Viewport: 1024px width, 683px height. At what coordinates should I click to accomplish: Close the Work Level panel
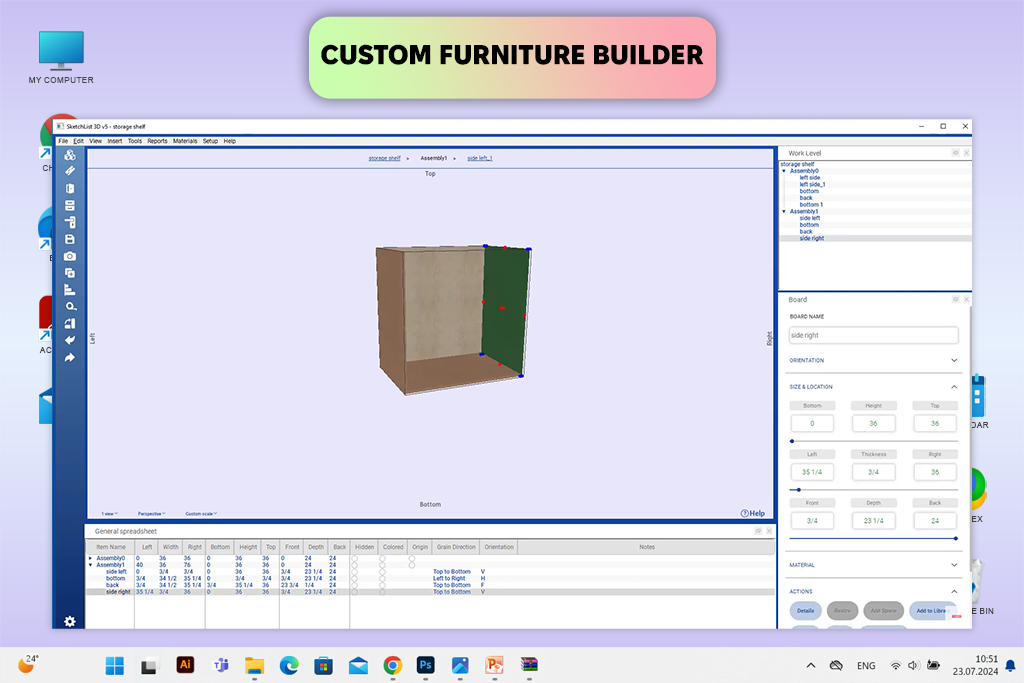tap(967, 153)
